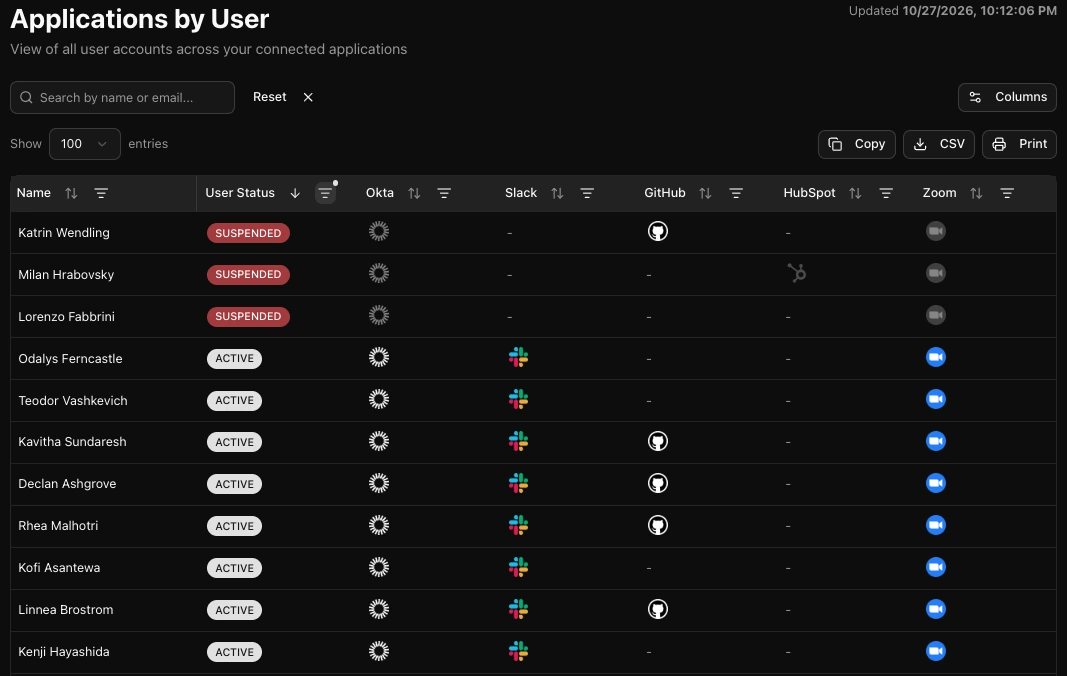Click the Okta icon for Linnea Brostrom
Image resolution: width=1067 pixels, height=676 pixels.
pos(379,609)
